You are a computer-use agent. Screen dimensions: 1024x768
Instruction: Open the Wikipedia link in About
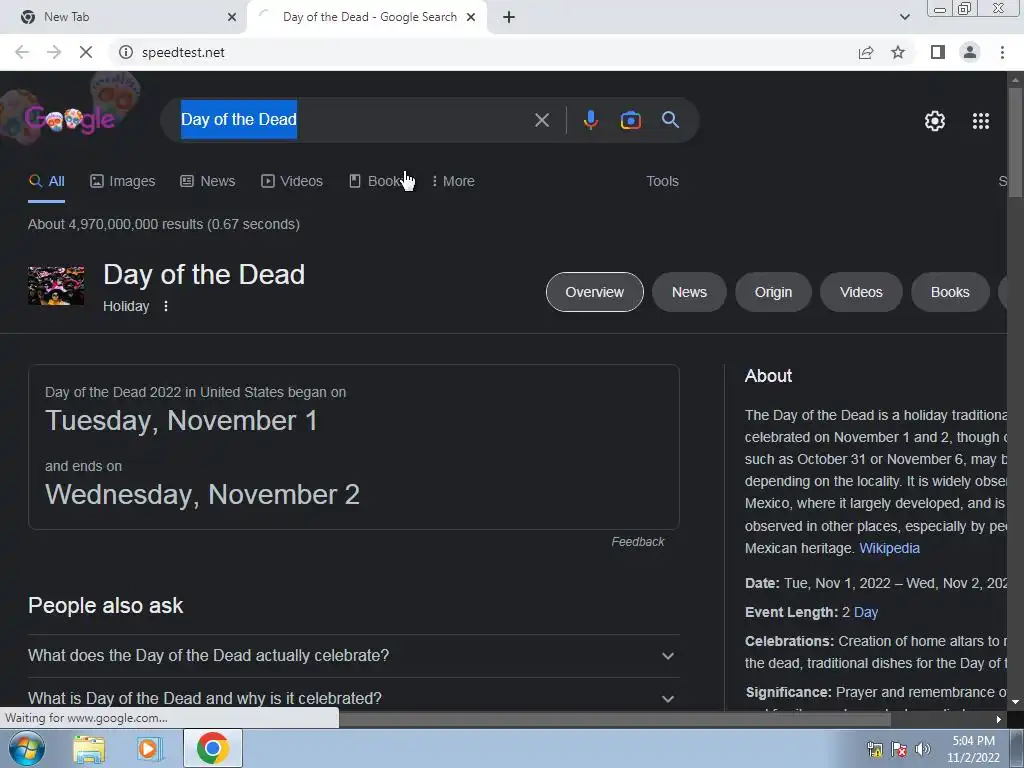pyautogui.click(x=889, y=548)
